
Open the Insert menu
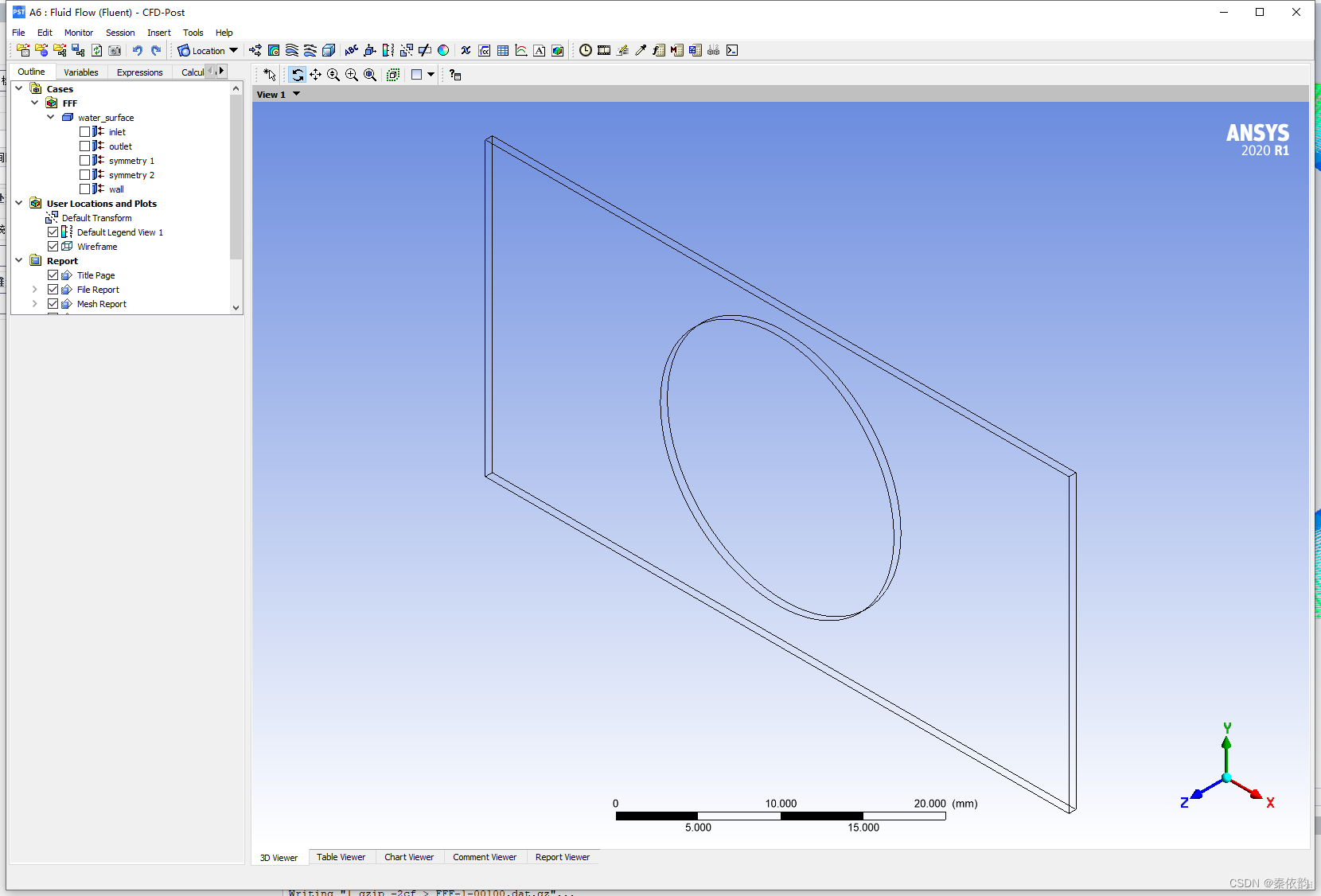(159, 33)
